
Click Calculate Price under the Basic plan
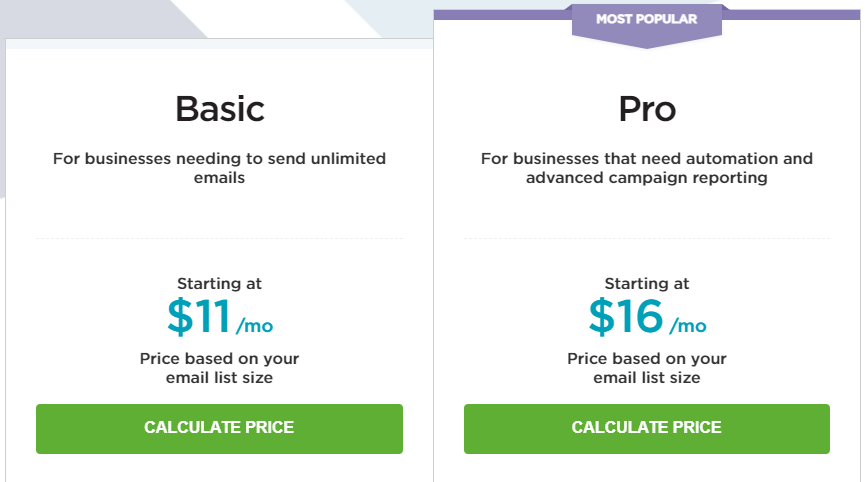click(x=219, y=428)
